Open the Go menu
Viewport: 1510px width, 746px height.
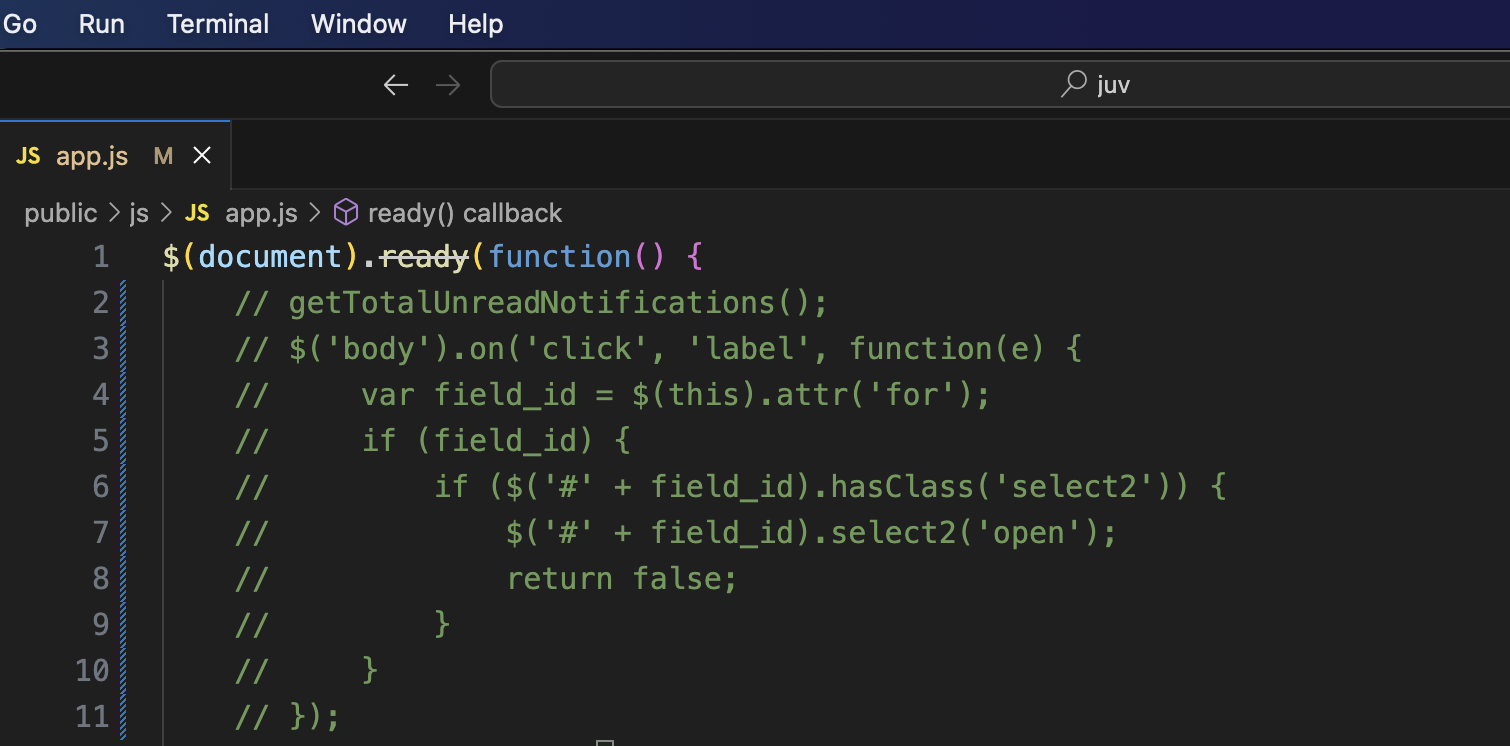[20, 23]
